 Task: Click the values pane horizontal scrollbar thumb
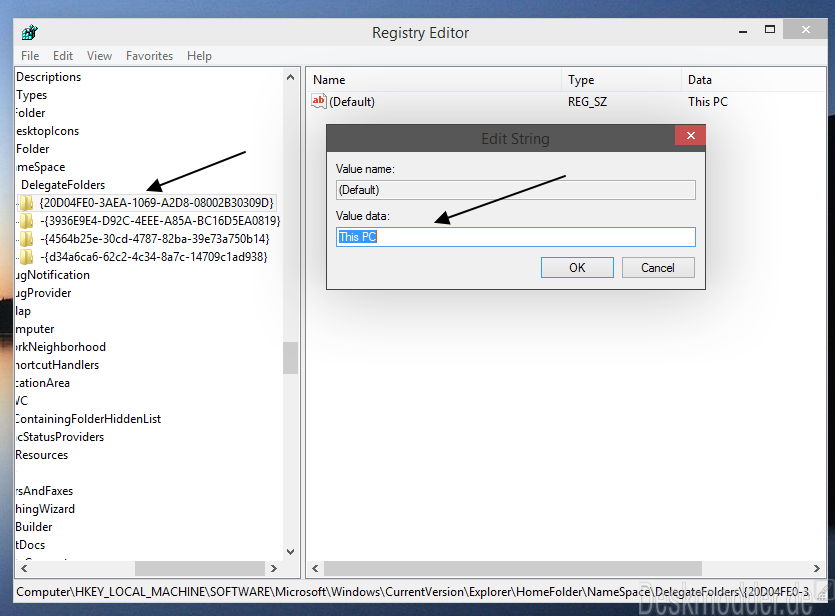point(512,569)
